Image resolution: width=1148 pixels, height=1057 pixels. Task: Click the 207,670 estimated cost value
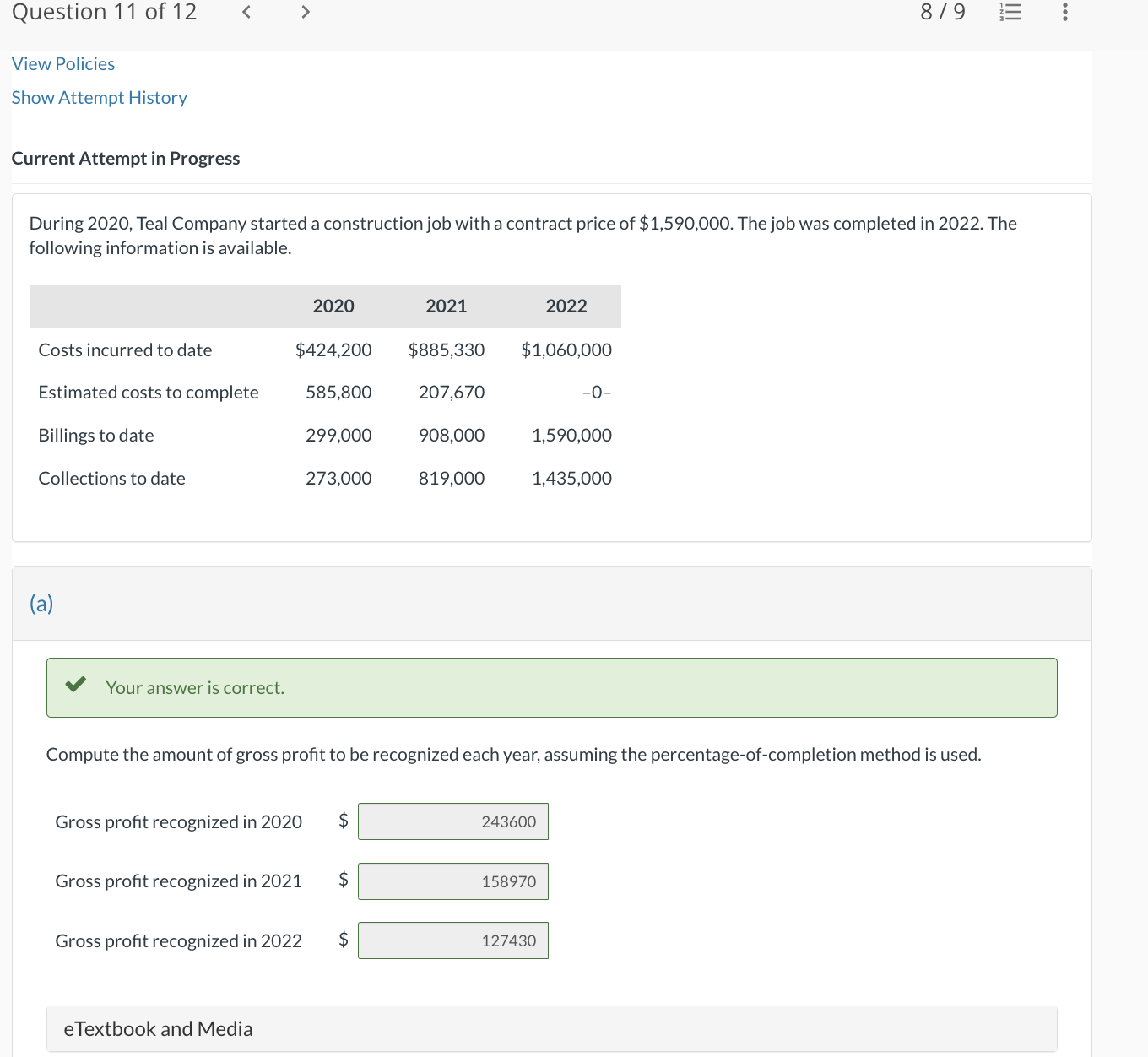(x=452, y=393)
